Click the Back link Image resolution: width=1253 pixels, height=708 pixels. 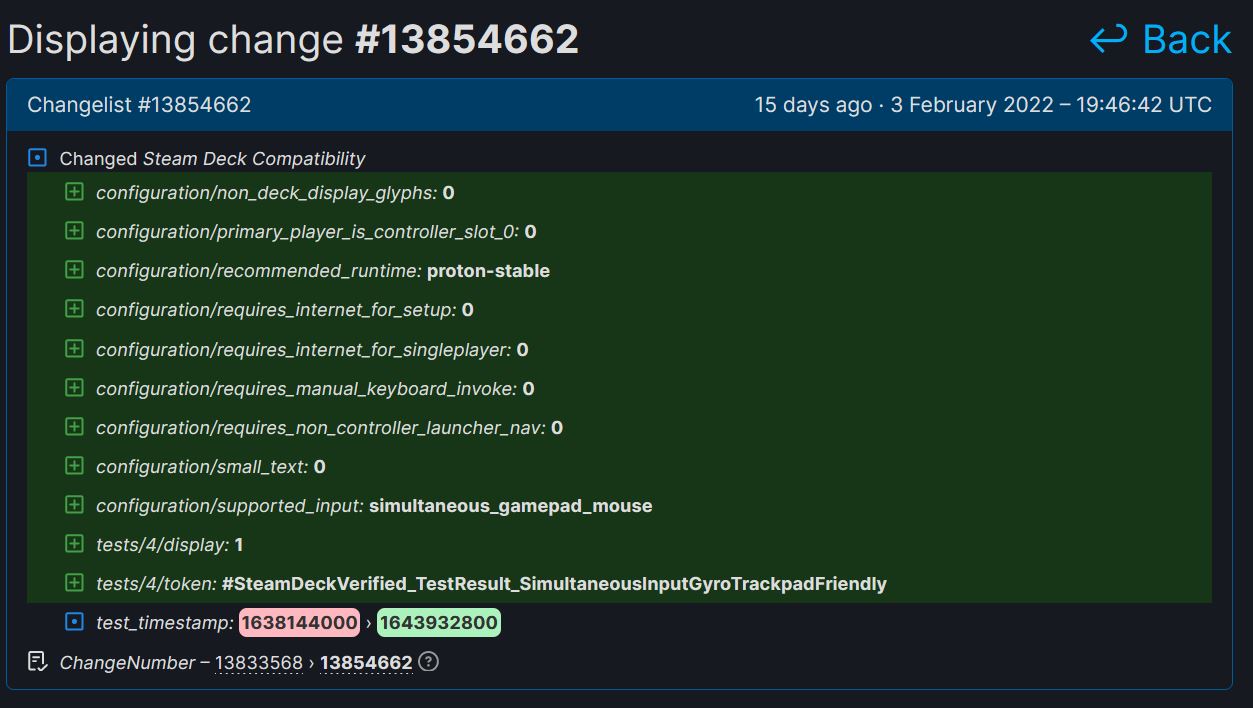1186,40
